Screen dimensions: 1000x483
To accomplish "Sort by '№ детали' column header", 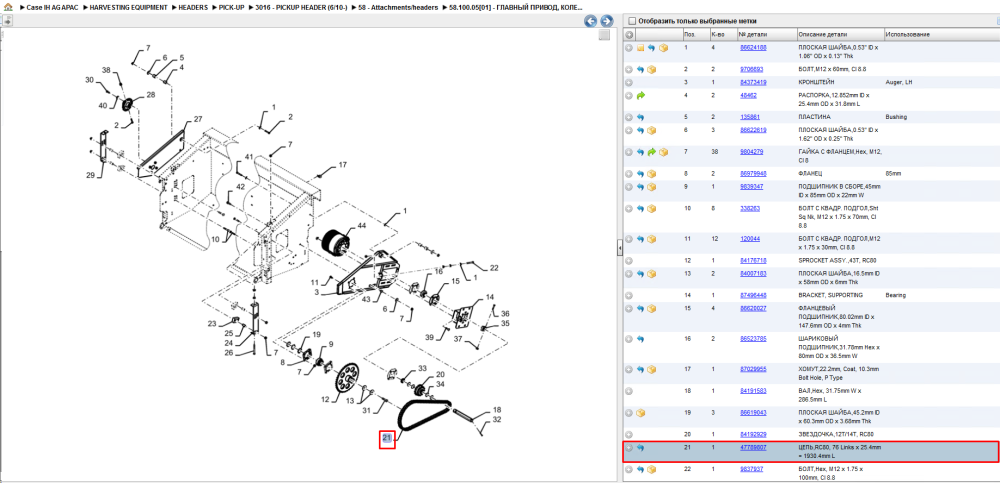I will [767, 34].
